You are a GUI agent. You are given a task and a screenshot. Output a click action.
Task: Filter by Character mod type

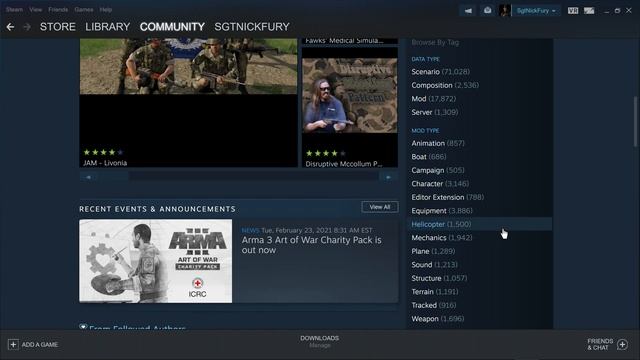click(440, 184)
